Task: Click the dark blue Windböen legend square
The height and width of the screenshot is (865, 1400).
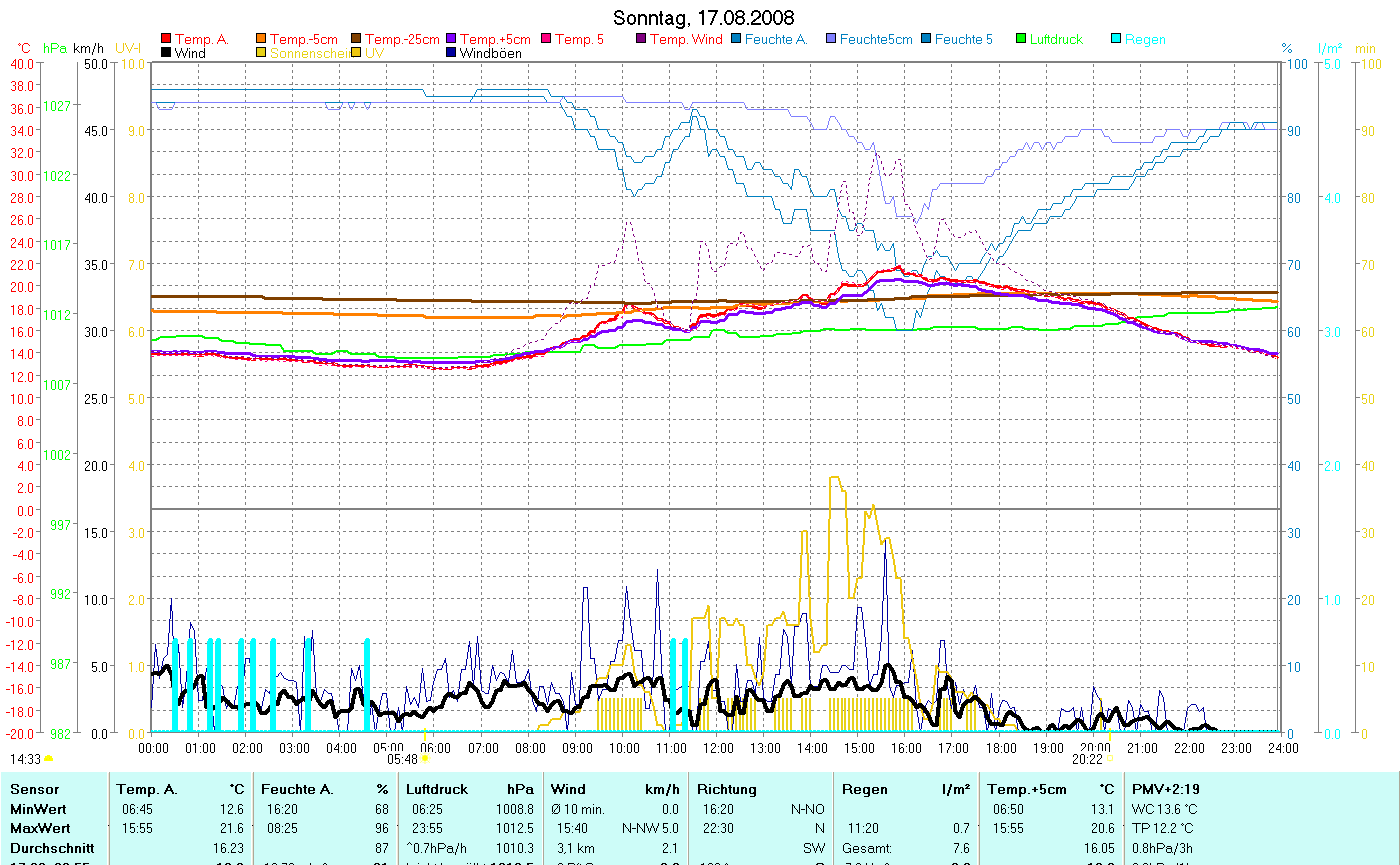Action: [451, 53]
